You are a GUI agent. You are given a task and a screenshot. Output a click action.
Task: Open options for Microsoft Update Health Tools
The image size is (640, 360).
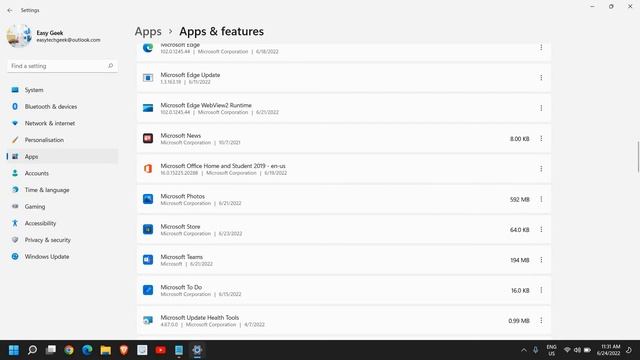pos(541,320)
